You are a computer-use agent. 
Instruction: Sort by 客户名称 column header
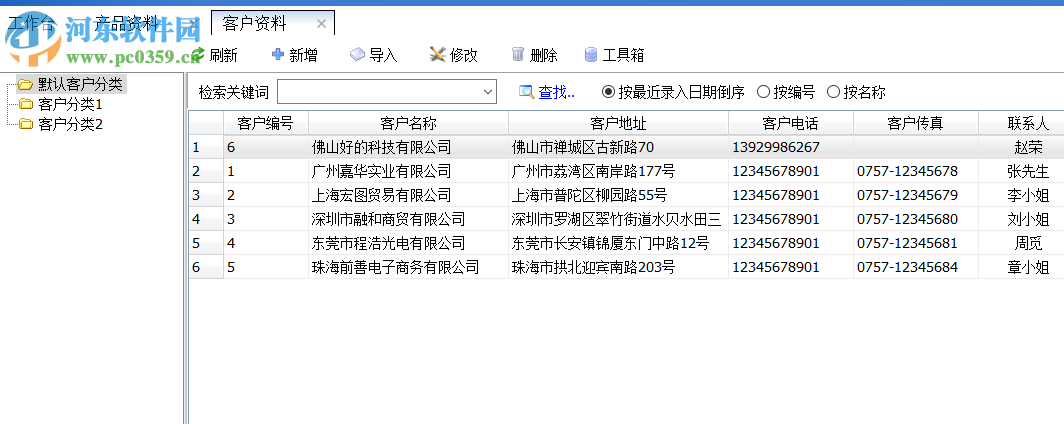[x=408, y=123]
